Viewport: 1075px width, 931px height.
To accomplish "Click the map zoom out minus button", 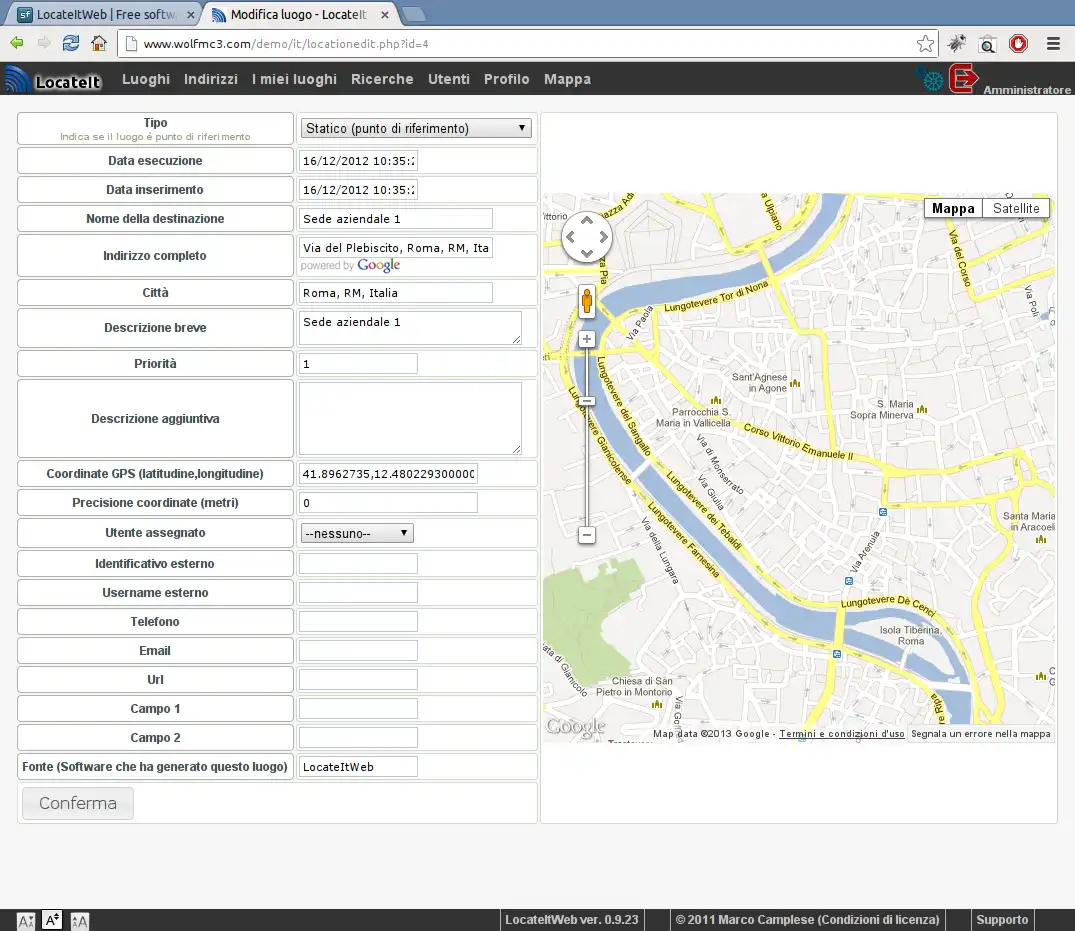I will 587,535.
